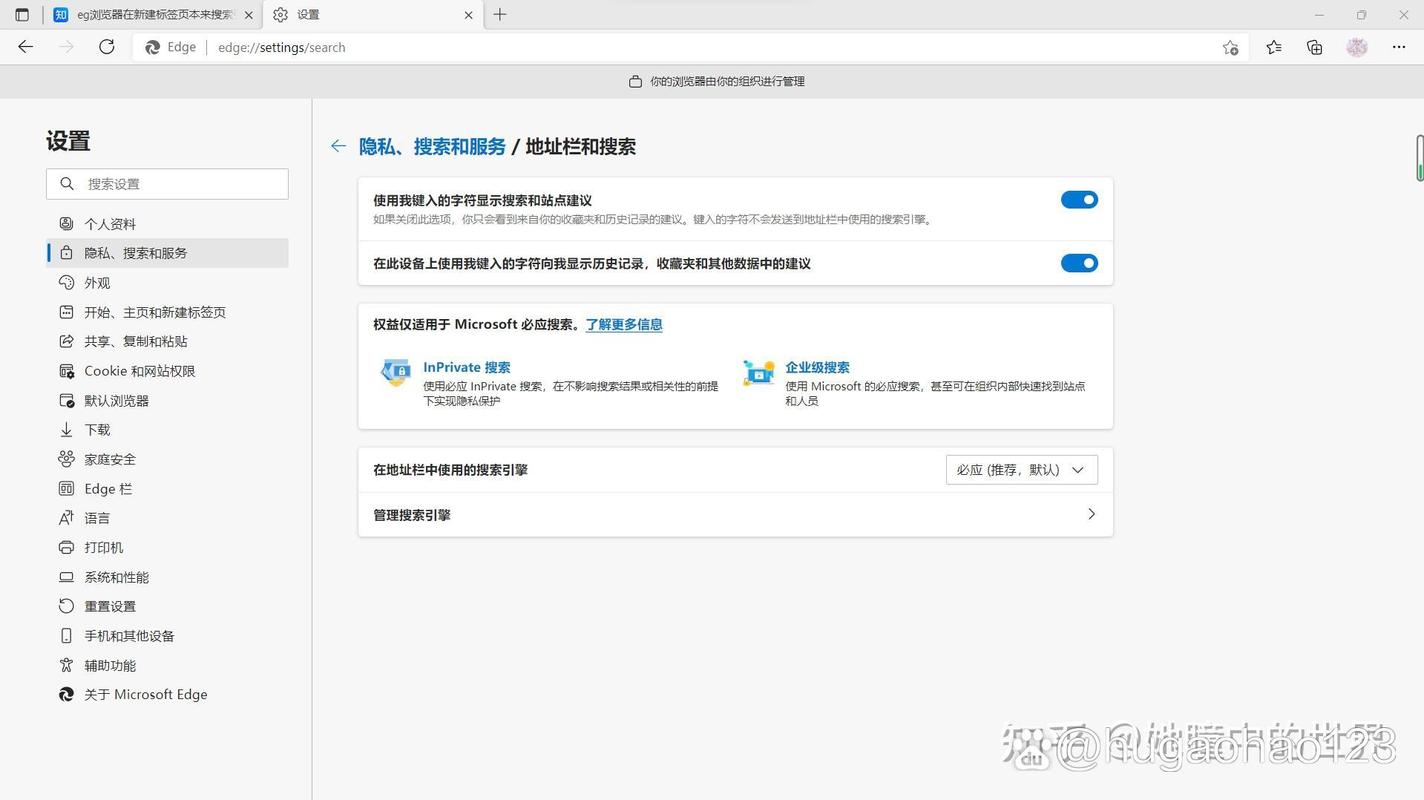Open 系统和性能 settings section

point(167,577)
